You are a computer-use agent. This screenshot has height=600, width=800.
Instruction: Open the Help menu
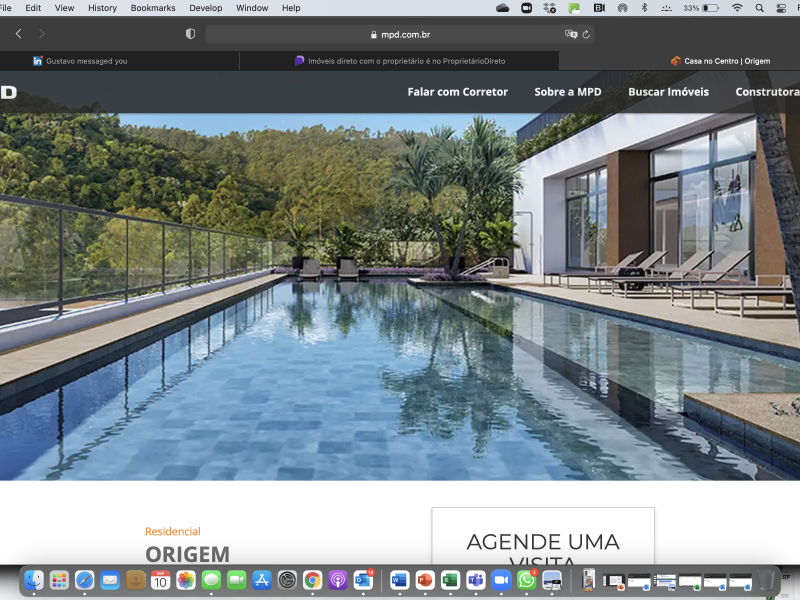tap(291, 8)
